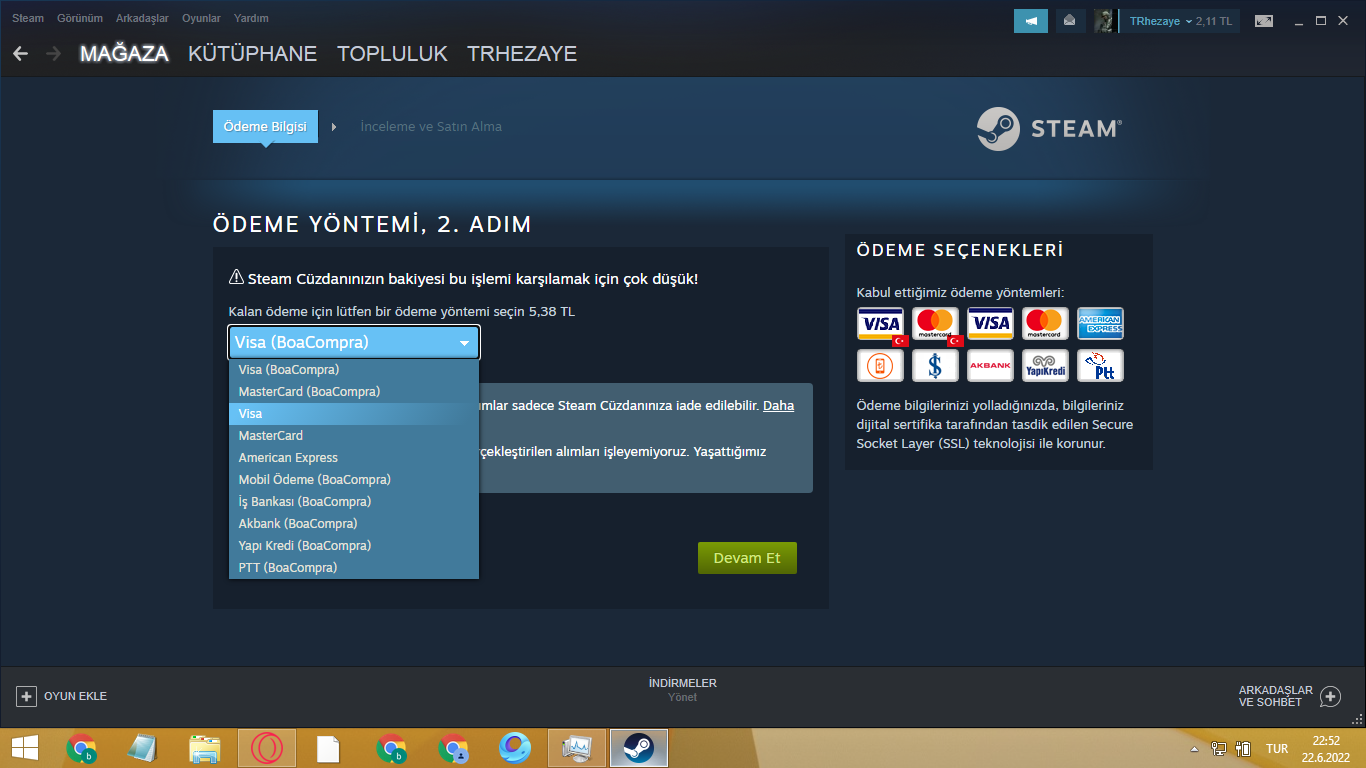The width and height of the screenshot is (1366, 768).
Task: Click the TUR keyboard language indicator
Action: [1277, 749]
